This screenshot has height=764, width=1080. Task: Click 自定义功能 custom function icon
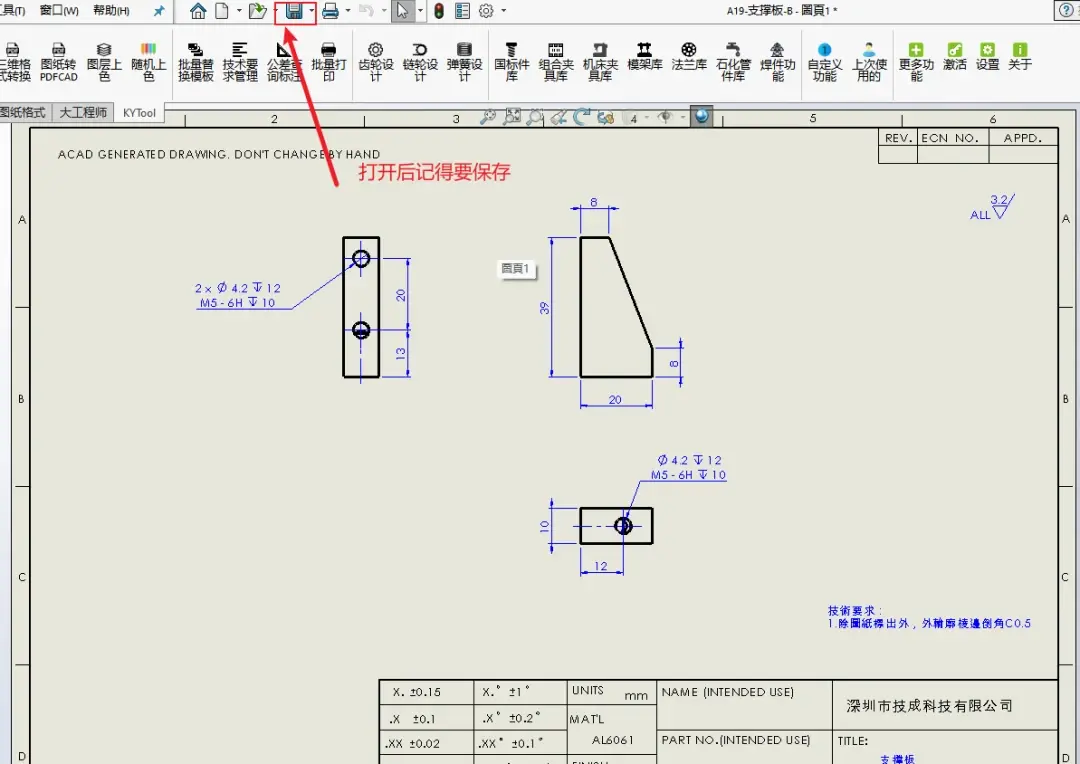tap(824, 62)
